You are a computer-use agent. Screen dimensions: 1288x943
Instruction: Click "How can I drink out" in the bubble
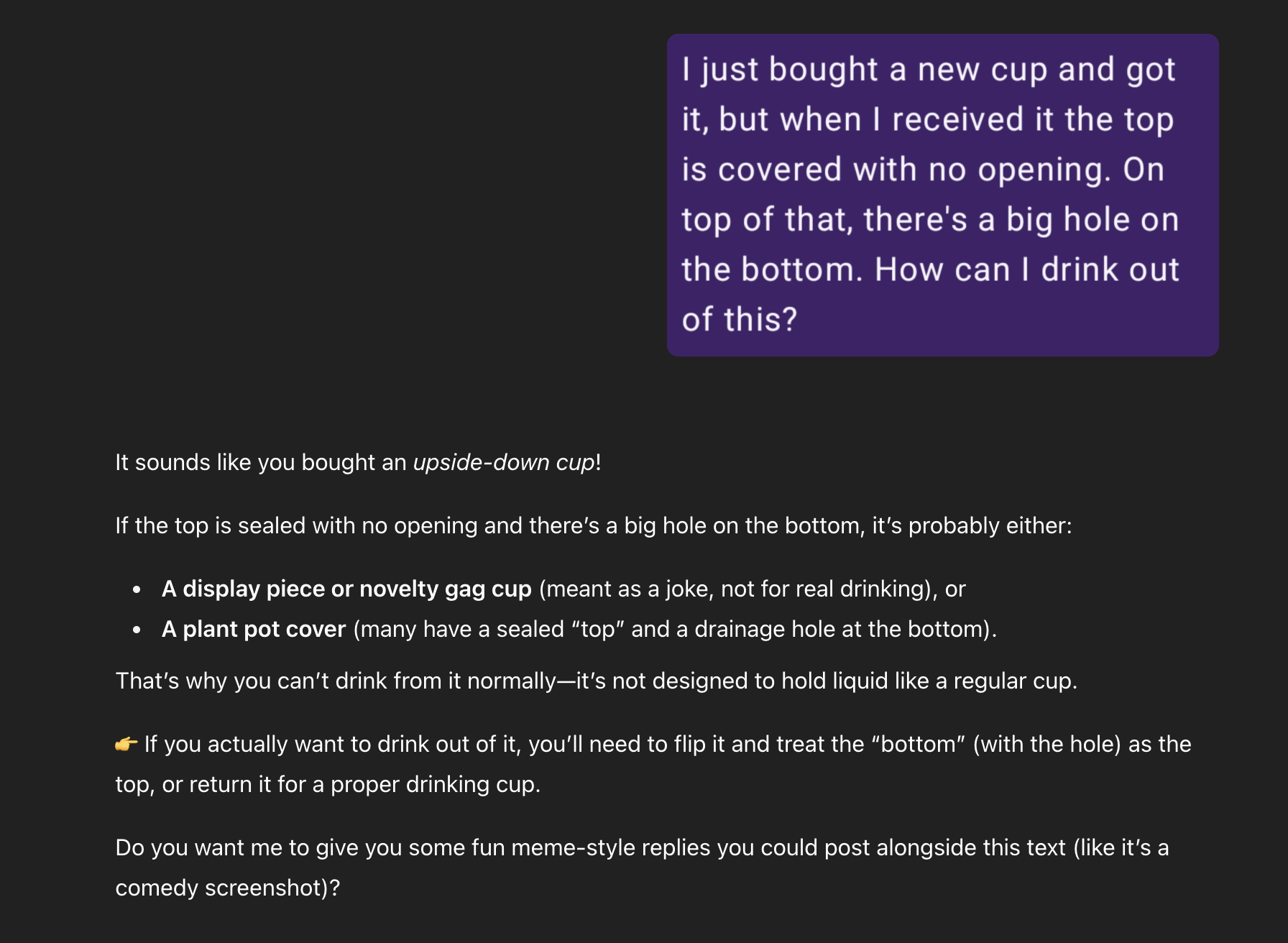[1027, 270]
